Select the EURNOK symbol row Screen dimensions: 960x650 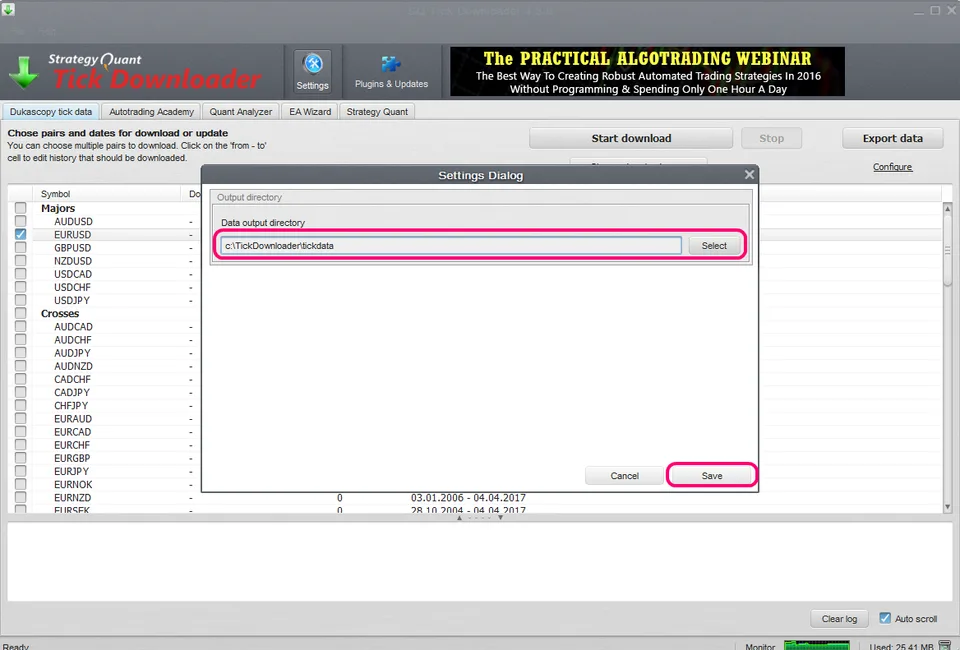[73, 484]
